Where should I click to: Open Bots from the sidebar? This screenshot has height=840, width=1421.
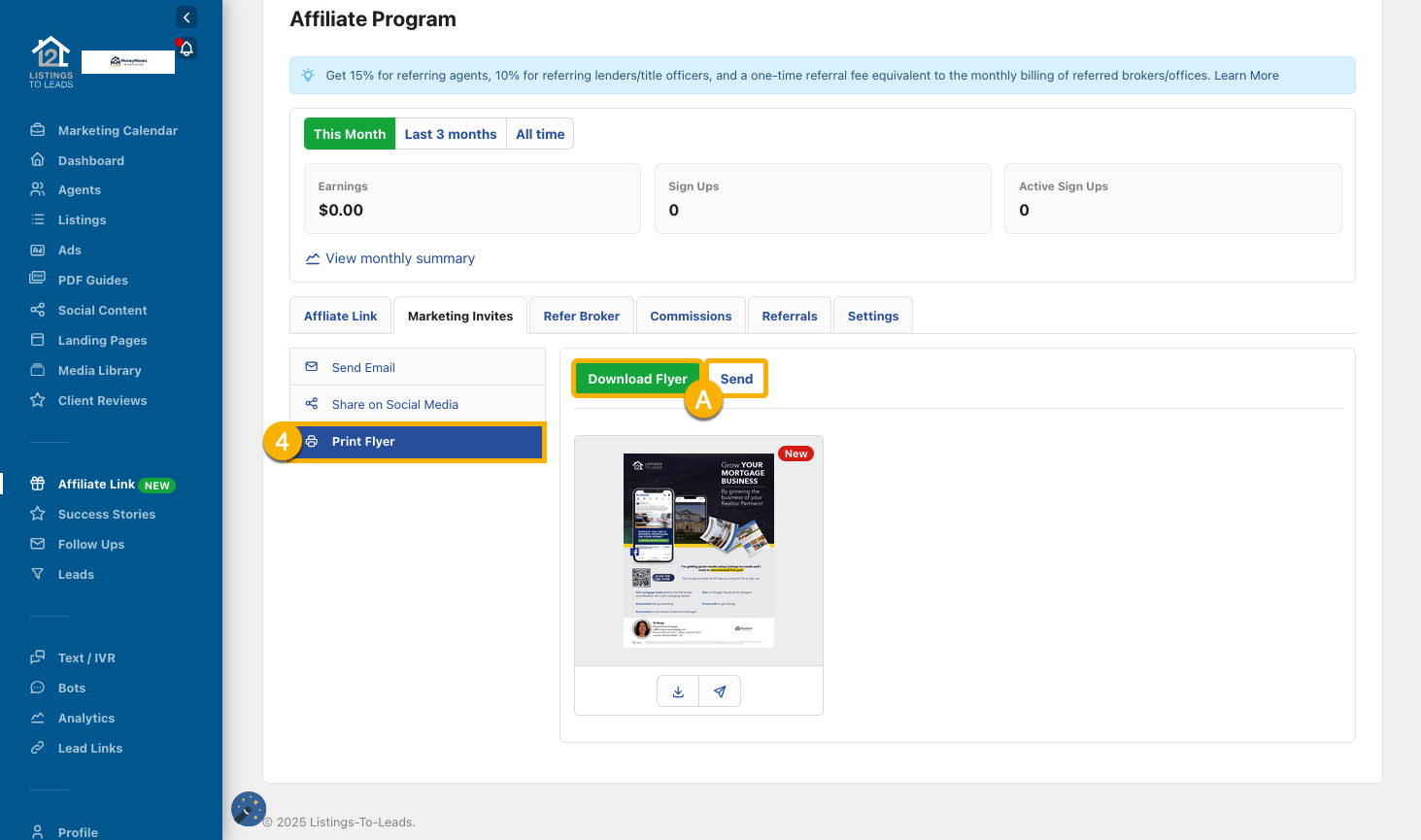(x=72, y=688)
